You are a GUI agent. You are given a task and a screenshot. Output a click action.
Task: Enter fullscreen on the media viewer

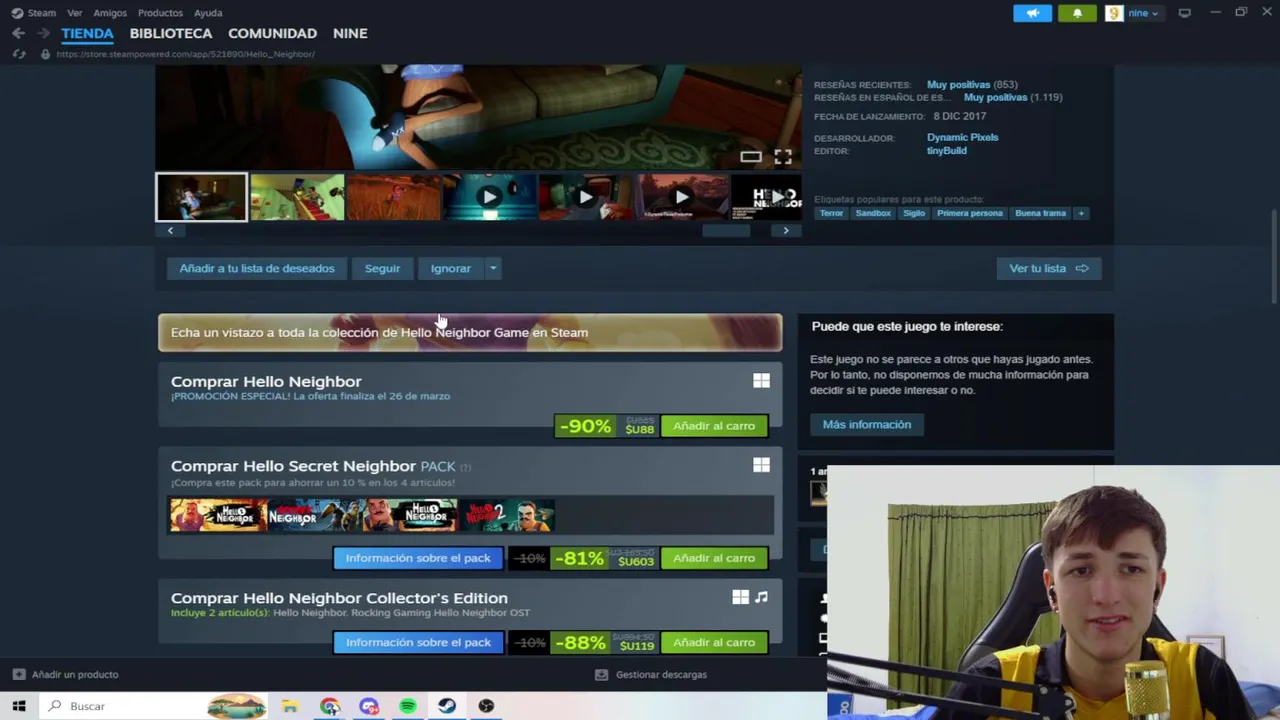click(783, 156)
